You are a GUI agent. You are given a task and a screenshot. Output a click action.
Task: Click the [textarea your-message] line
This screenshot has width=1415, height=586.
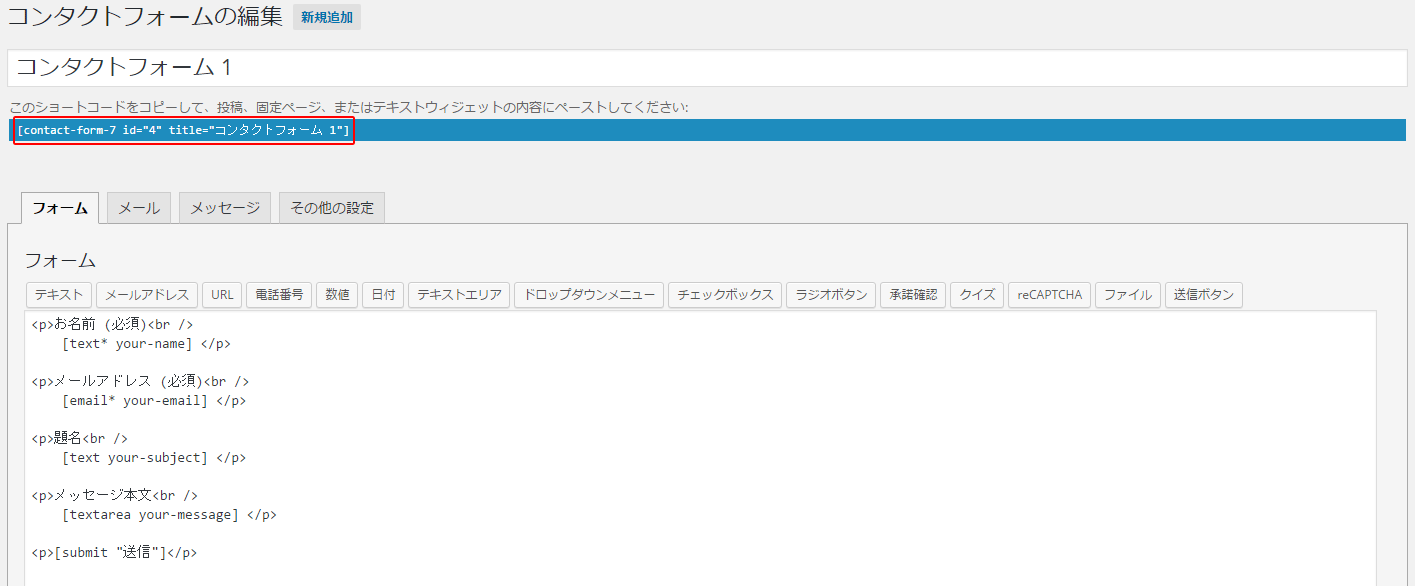point(169,515)
